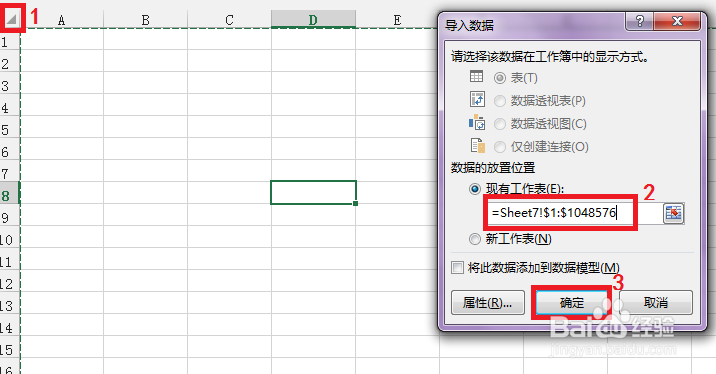
Task: Select highlighted column D header
Action: [313, 20]
